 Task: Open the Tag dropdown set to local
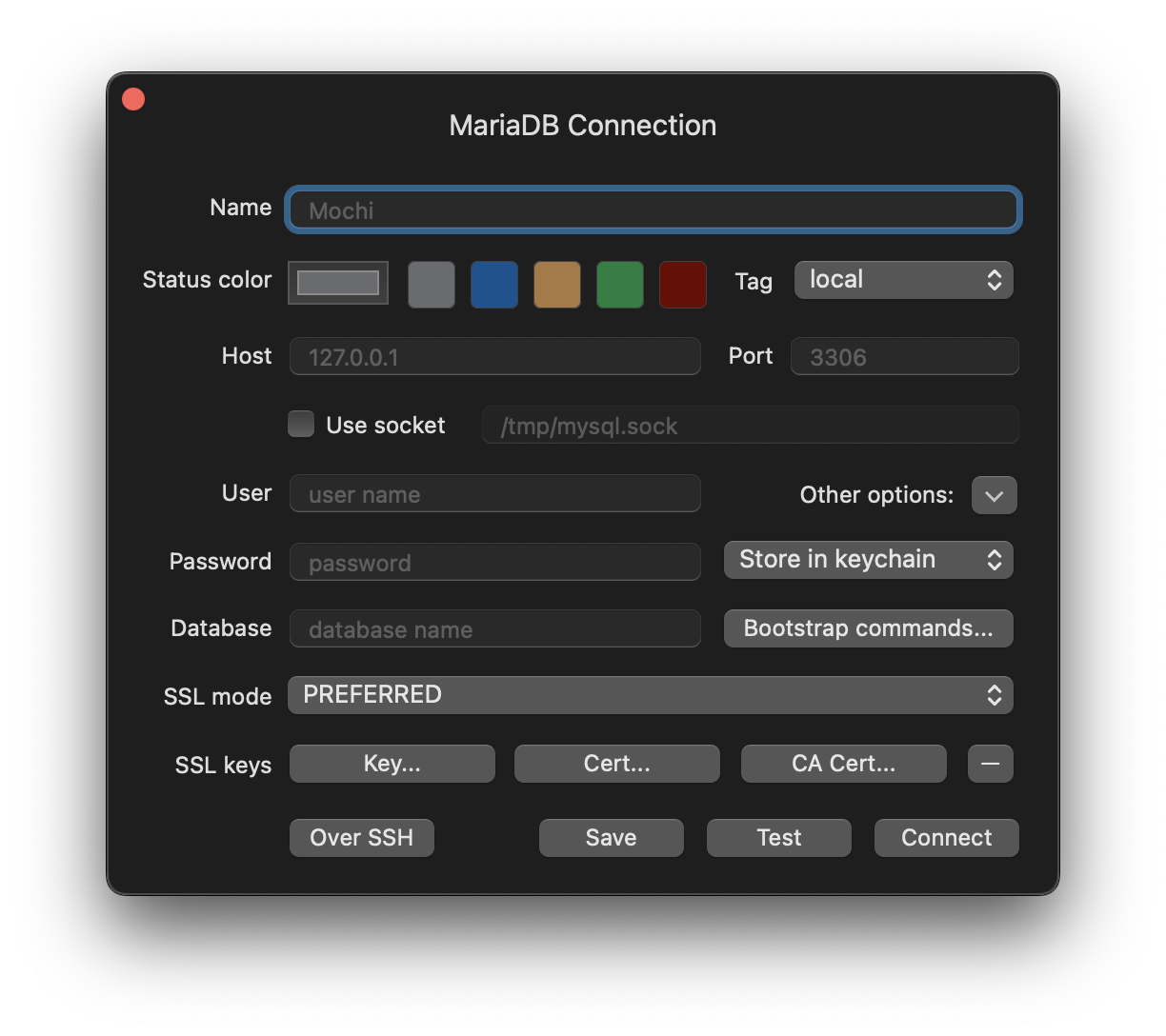[903, 280]
